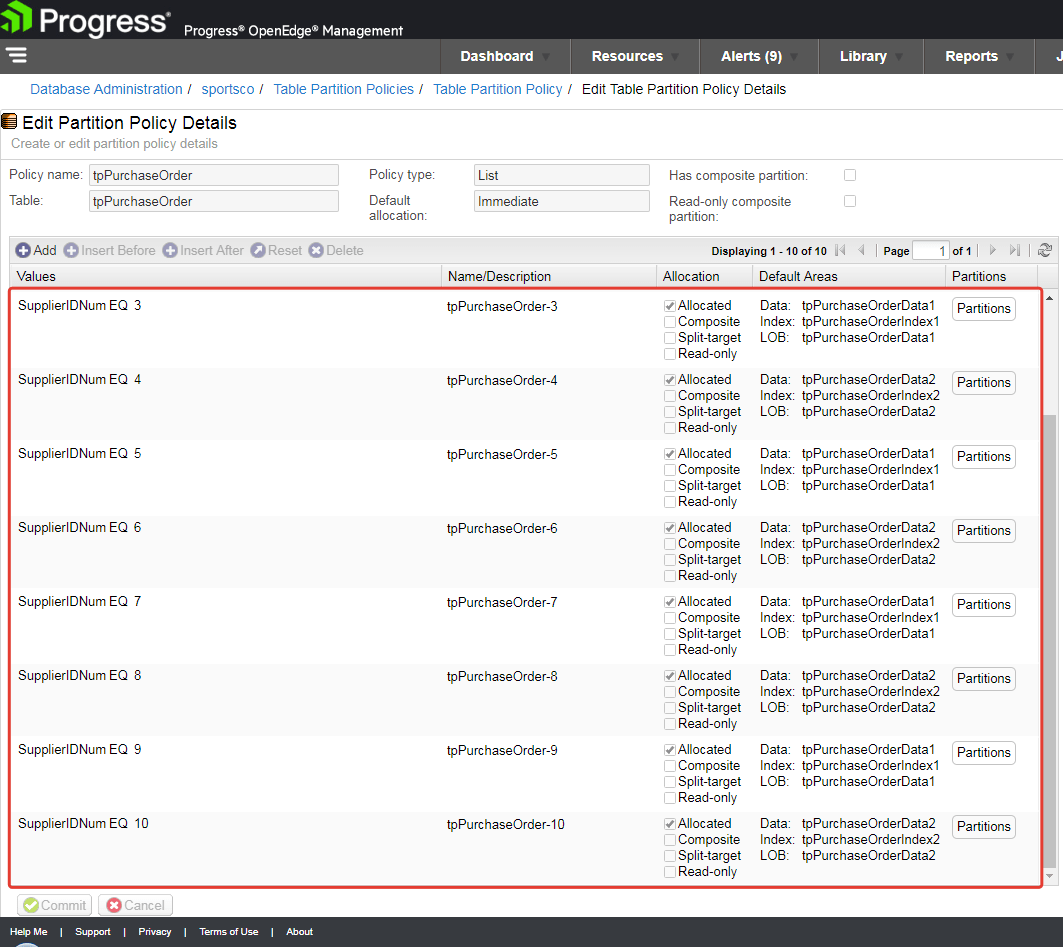This screenshot has width=1063, height=947.
Task: Toggle Read-only checkbox for tpPurchaseOrder-10
Action: coord(670,872)
